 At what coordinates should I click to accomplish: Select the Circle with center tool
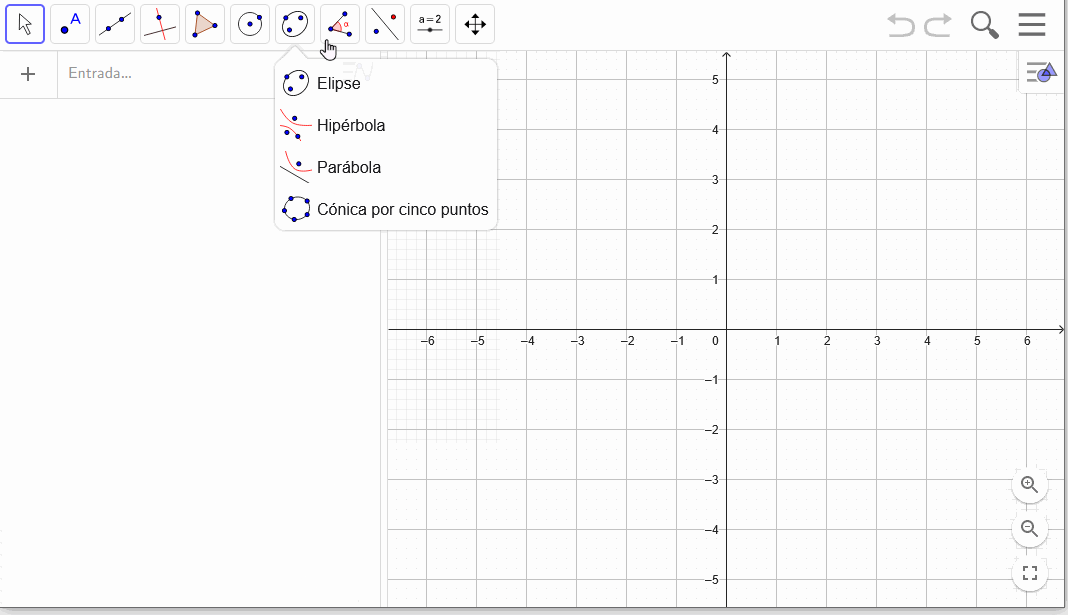tap(250, 25)
